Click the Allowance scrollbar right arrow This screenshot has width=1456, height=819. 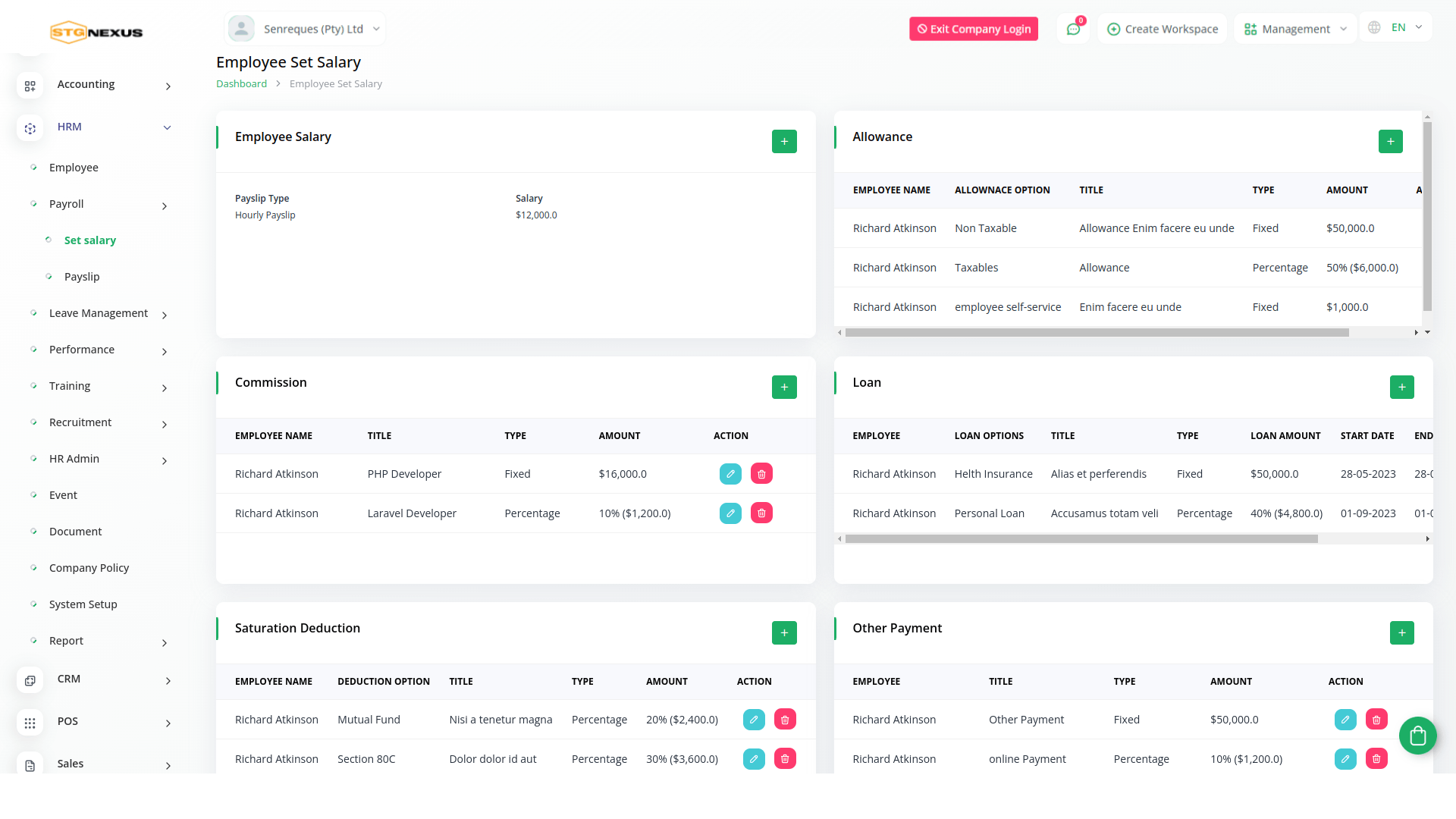(1416, 332)
